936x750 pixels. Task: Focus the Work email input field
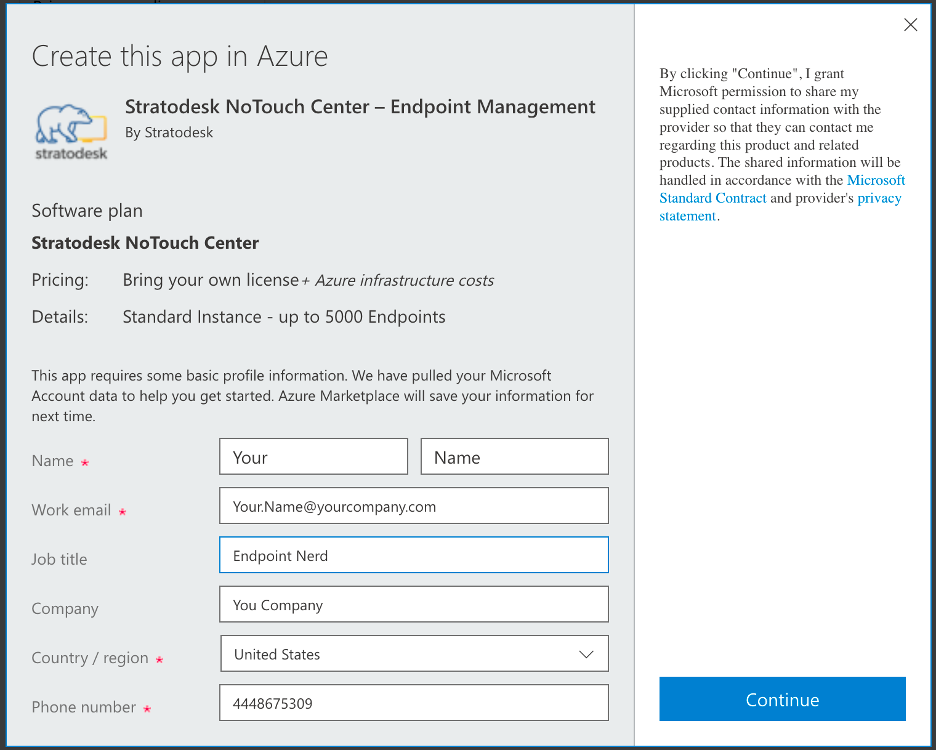click(x=414, y=506)
